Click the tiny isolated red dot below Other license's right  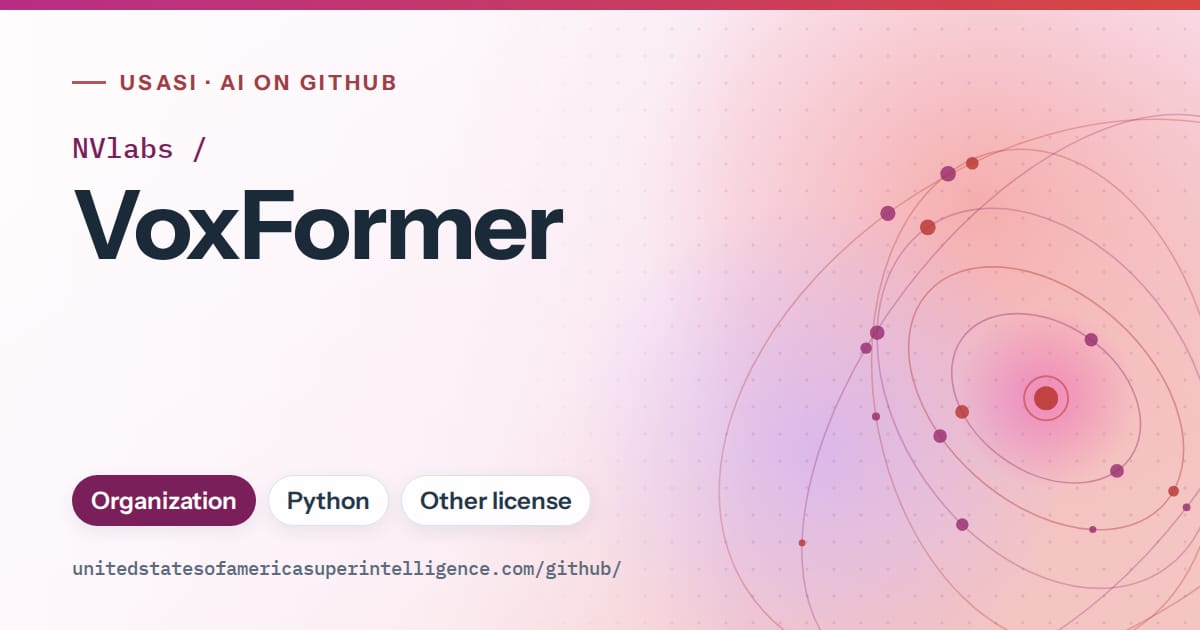point(802,543)
